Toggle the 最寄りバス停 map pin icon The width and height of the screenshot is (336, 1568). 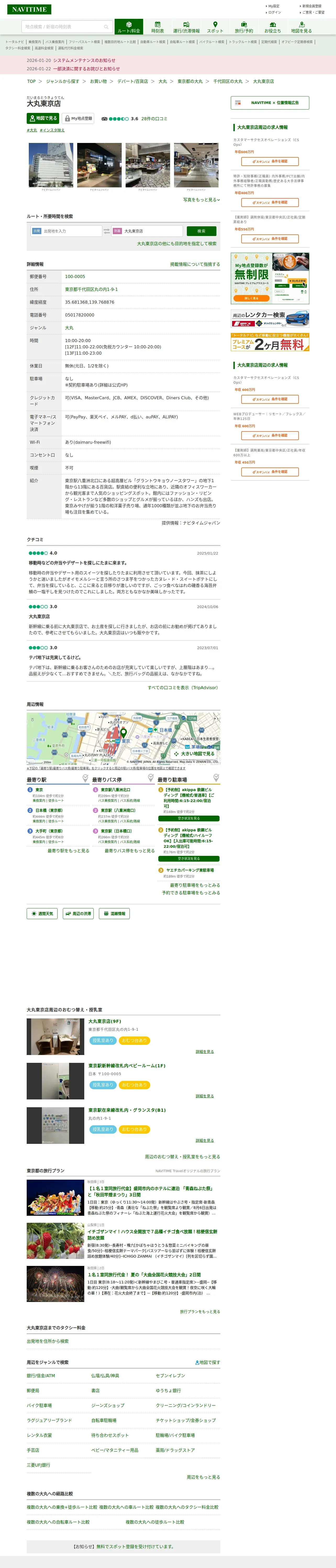pos(151,778)
